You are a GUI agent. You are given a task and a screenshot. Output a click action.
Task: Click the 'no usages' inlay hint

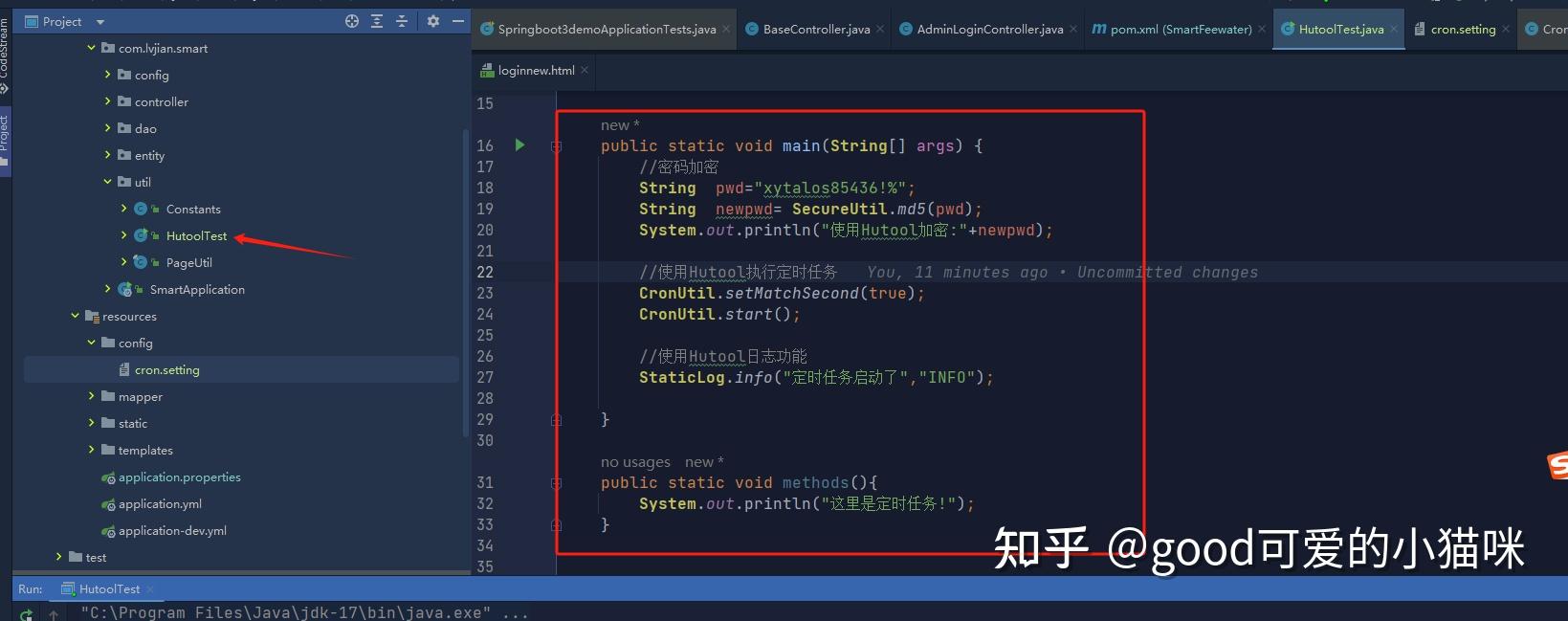coord(635,462)
